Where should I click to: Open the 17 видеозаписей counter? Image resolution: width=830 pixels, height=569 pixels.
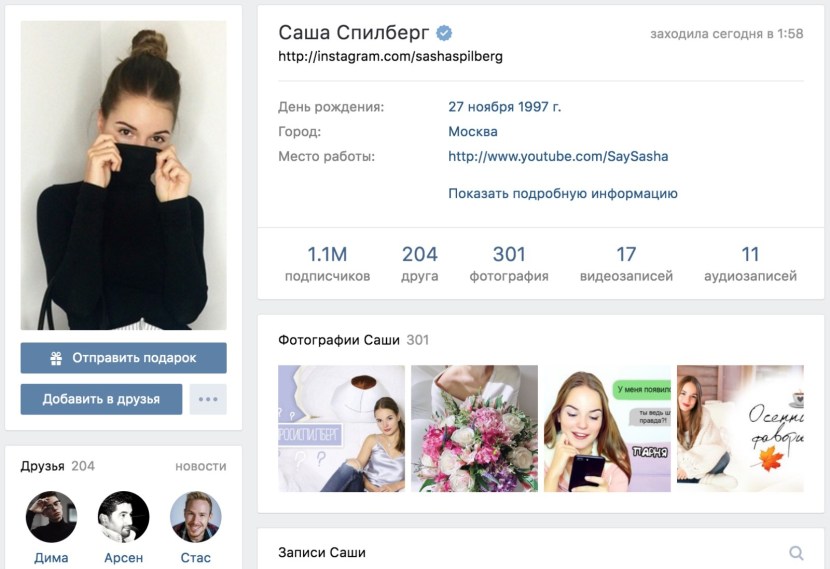626,263
